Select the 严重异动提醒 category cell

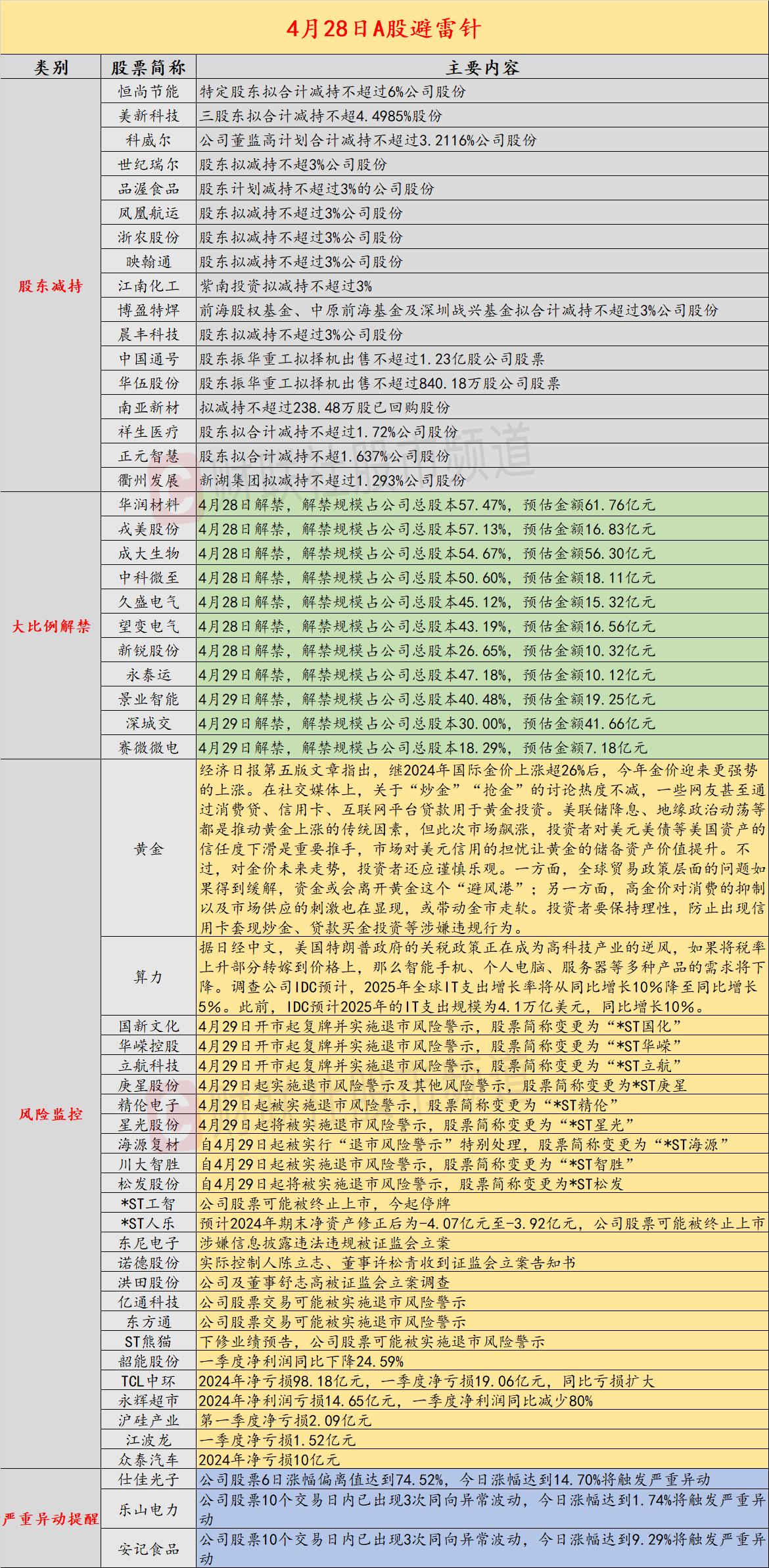[51, 1519]
